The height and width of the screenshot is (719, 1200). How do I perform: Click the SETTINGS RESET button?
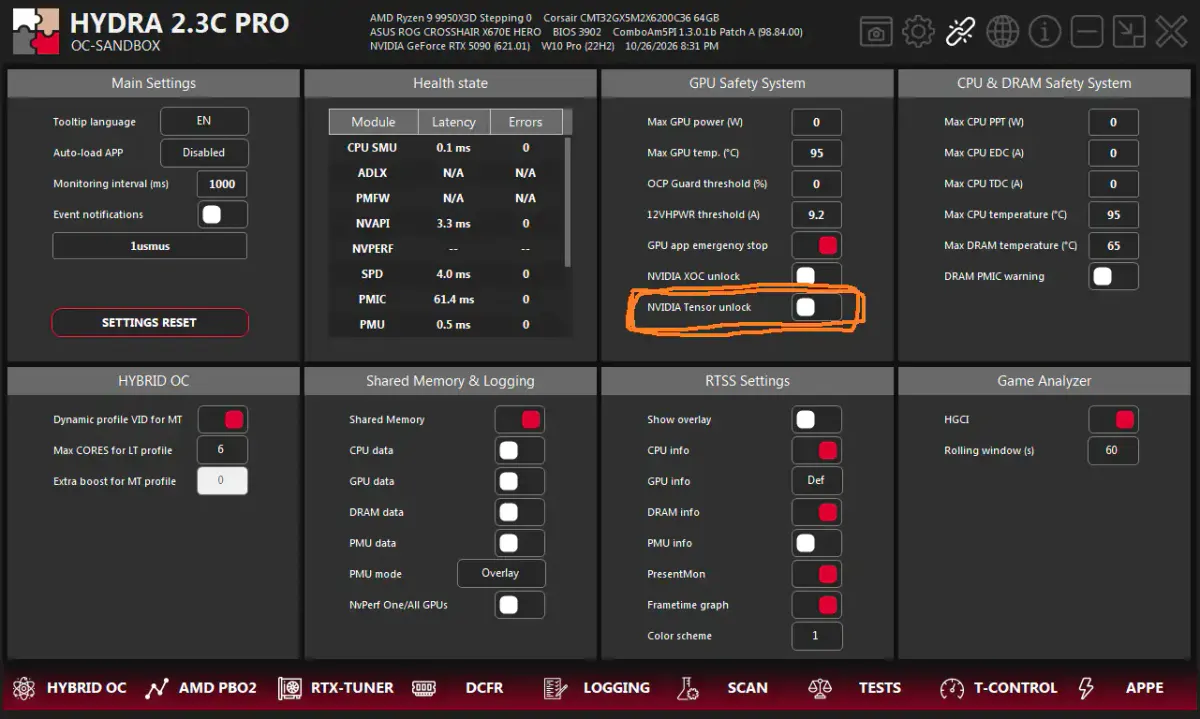coord(150,322)
